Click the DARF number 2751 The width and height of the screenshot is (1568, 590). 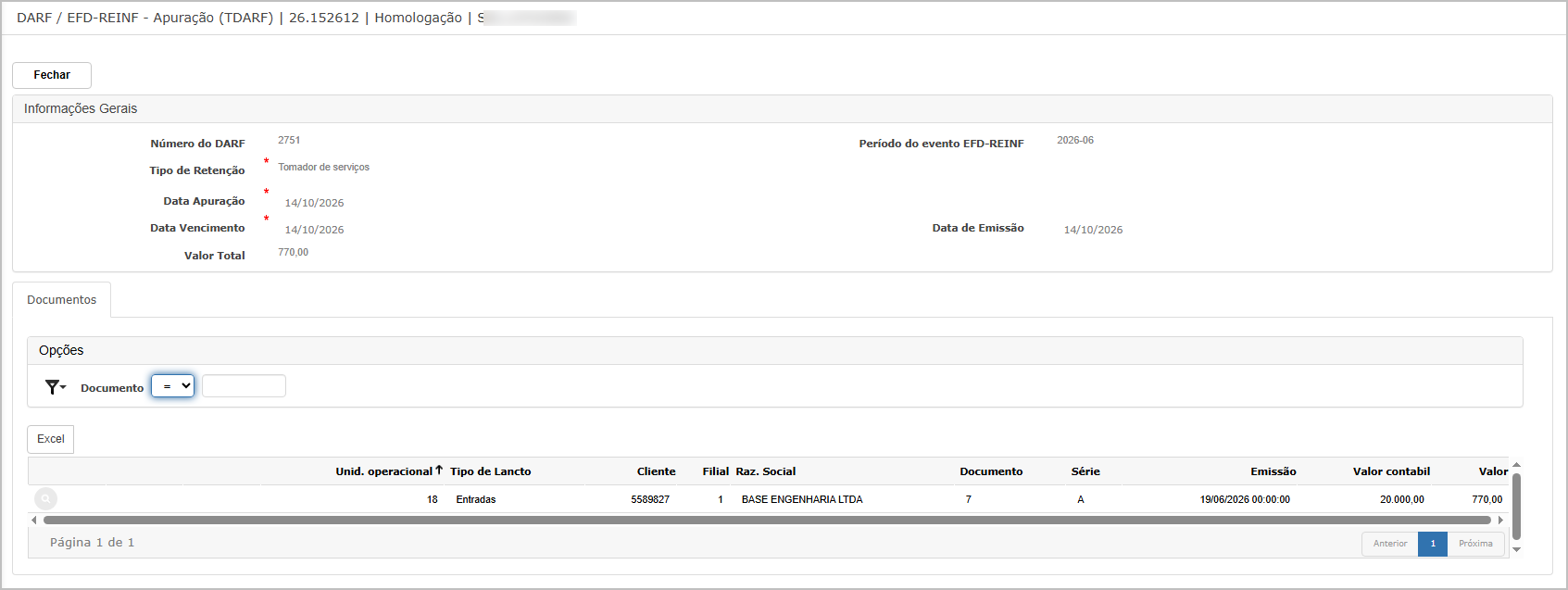click(x=289, y=141)
